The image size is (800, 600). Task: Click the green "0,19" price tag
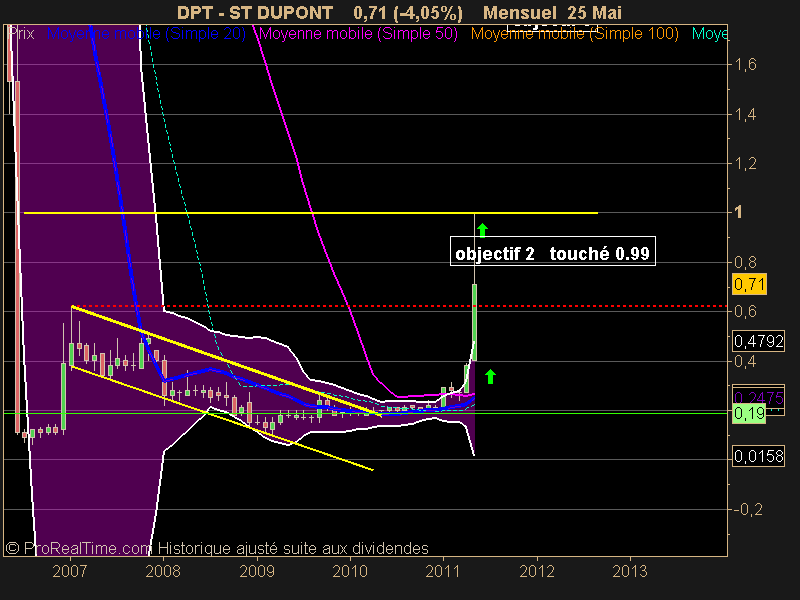click(x=749, y=413)
